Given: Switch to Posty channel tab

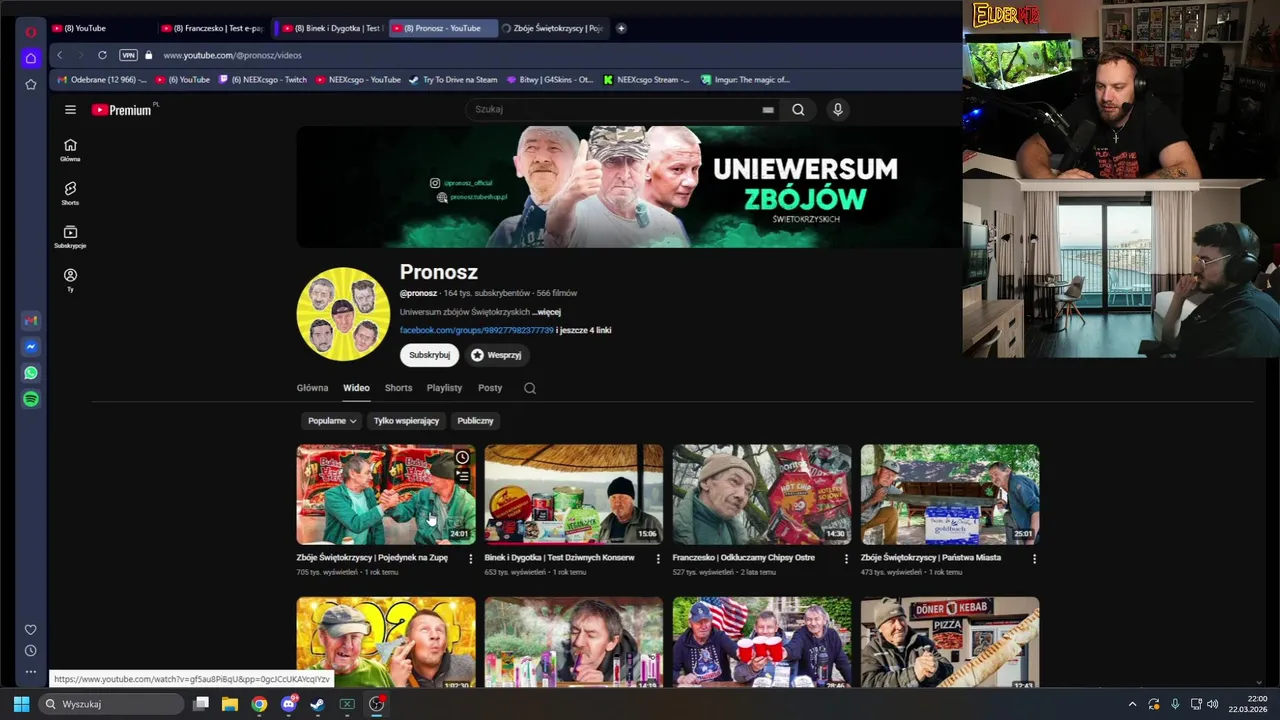Looking at the screenshot, I should point(490,388).
